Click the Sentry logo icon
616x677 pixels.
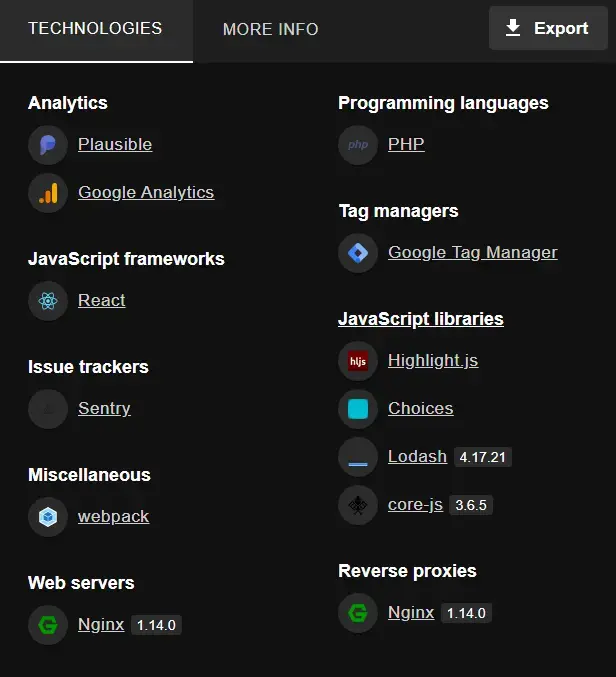tap(48, 408)
